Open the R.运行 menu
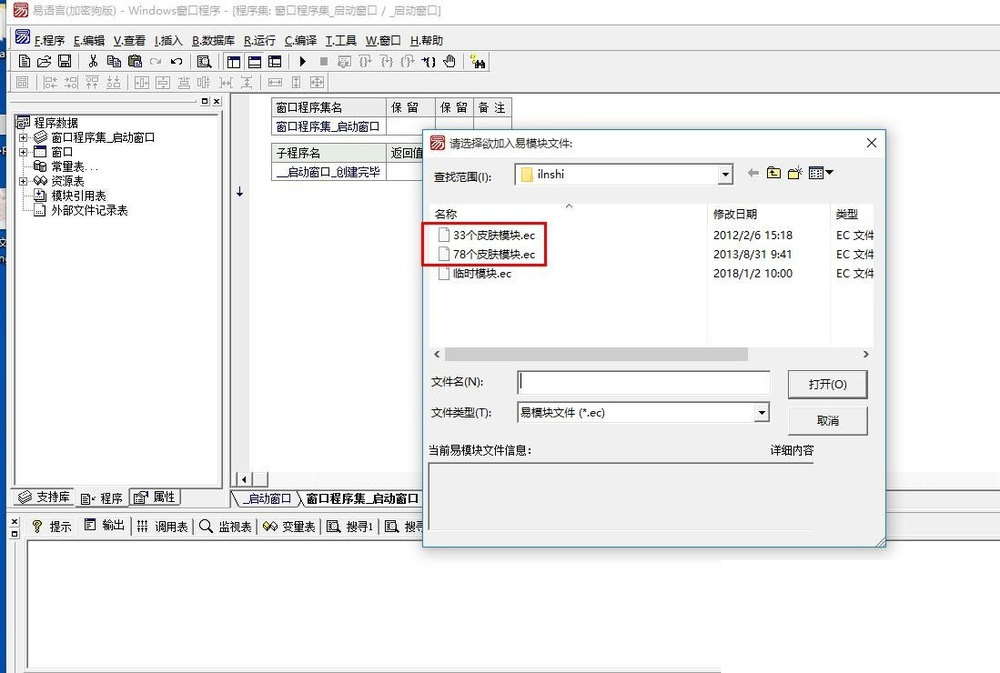Viewport: 1000px width, 673px height. (260, 41)
